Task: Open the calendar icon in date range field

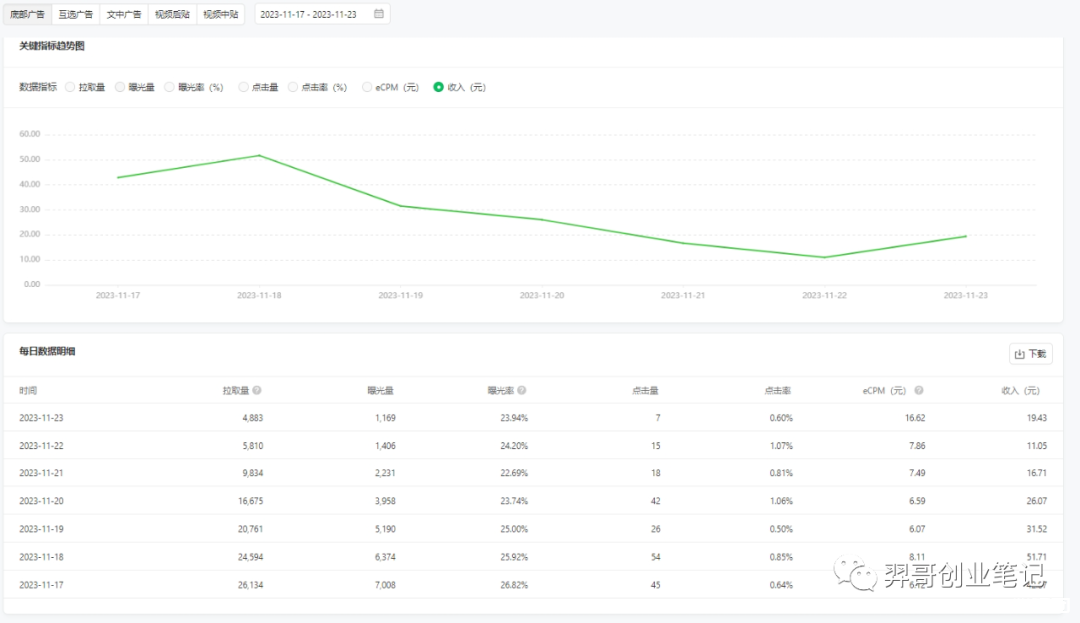Action: click(x=378, y=14)
